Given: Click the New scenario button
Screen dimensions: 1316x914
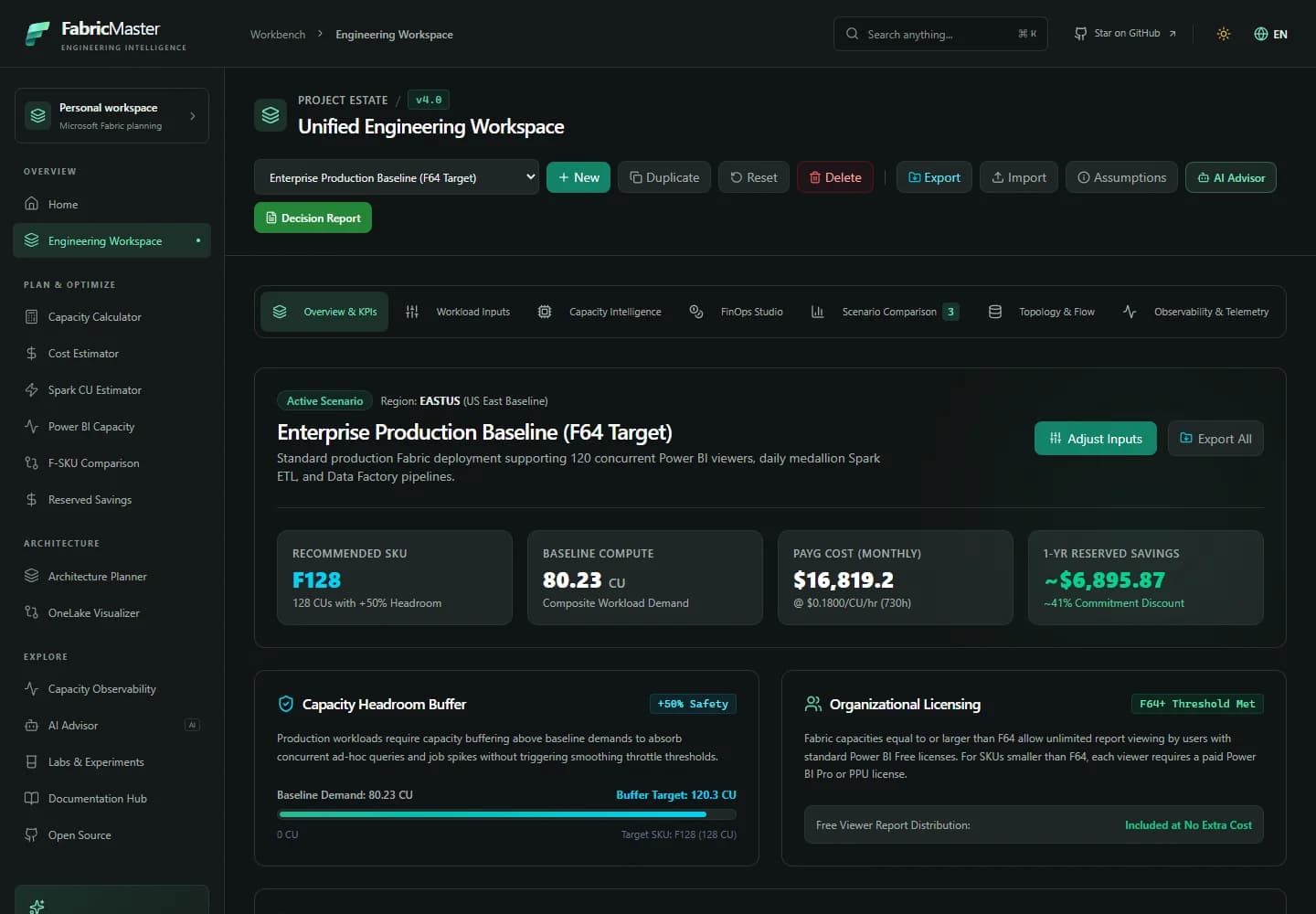Looking at the screenshot, I should coord(578,177).
